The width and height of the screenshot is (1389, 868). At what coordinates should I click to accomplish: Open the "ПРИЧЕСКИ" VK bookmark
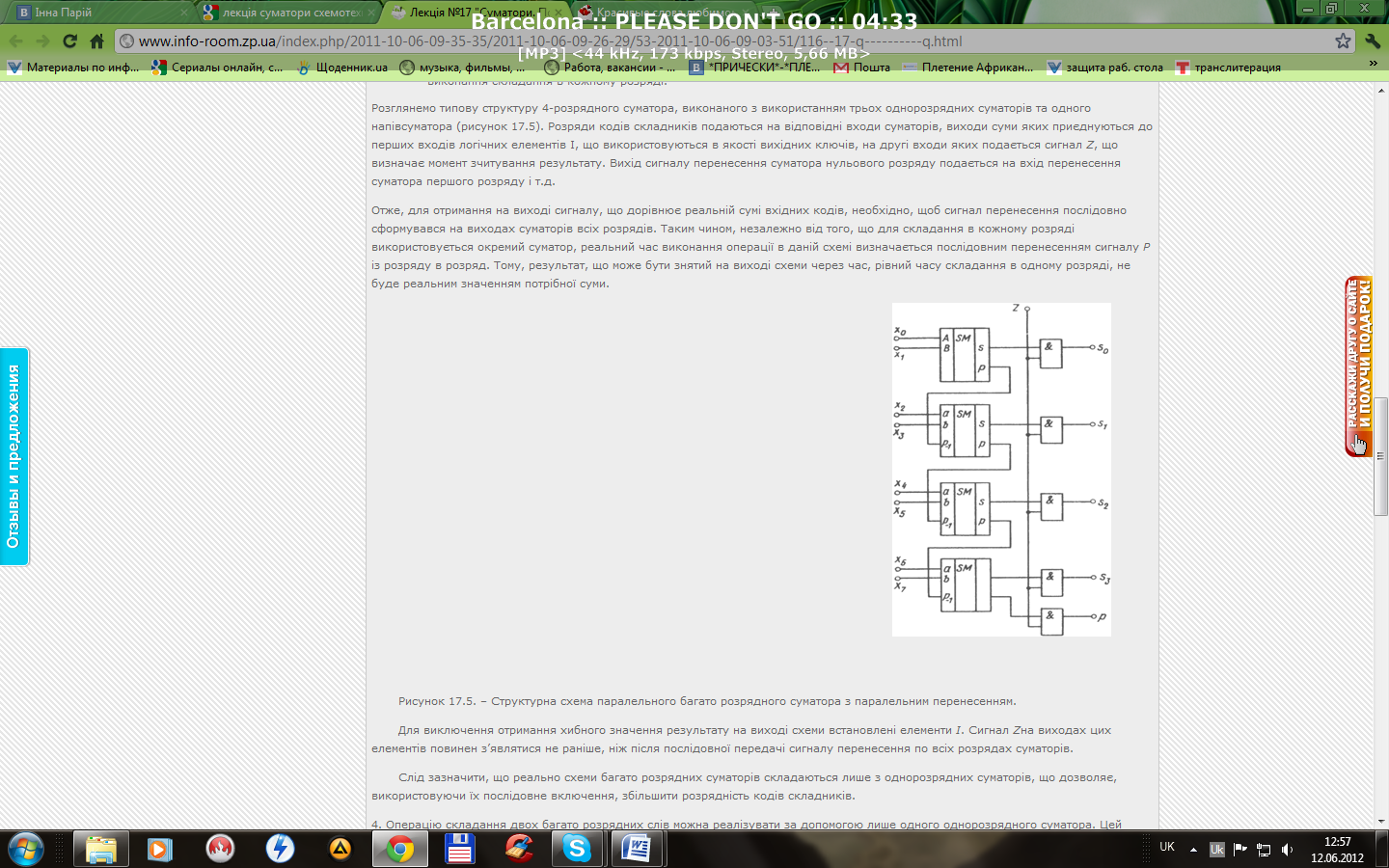pos(754,68)
